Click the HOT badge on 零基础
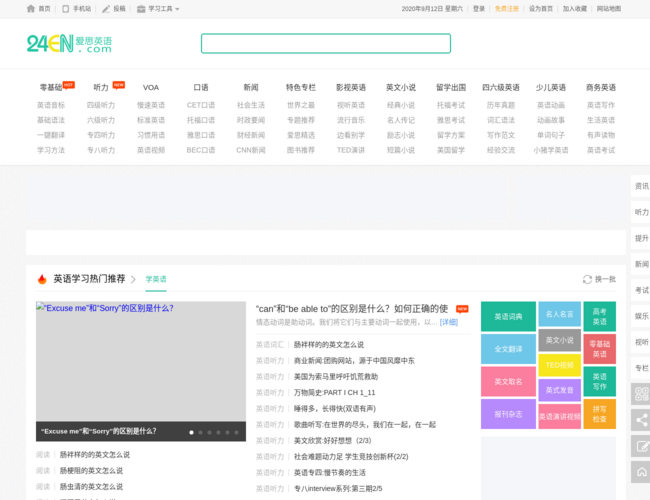Screen dimensions: 650x500 pos(68,85)
